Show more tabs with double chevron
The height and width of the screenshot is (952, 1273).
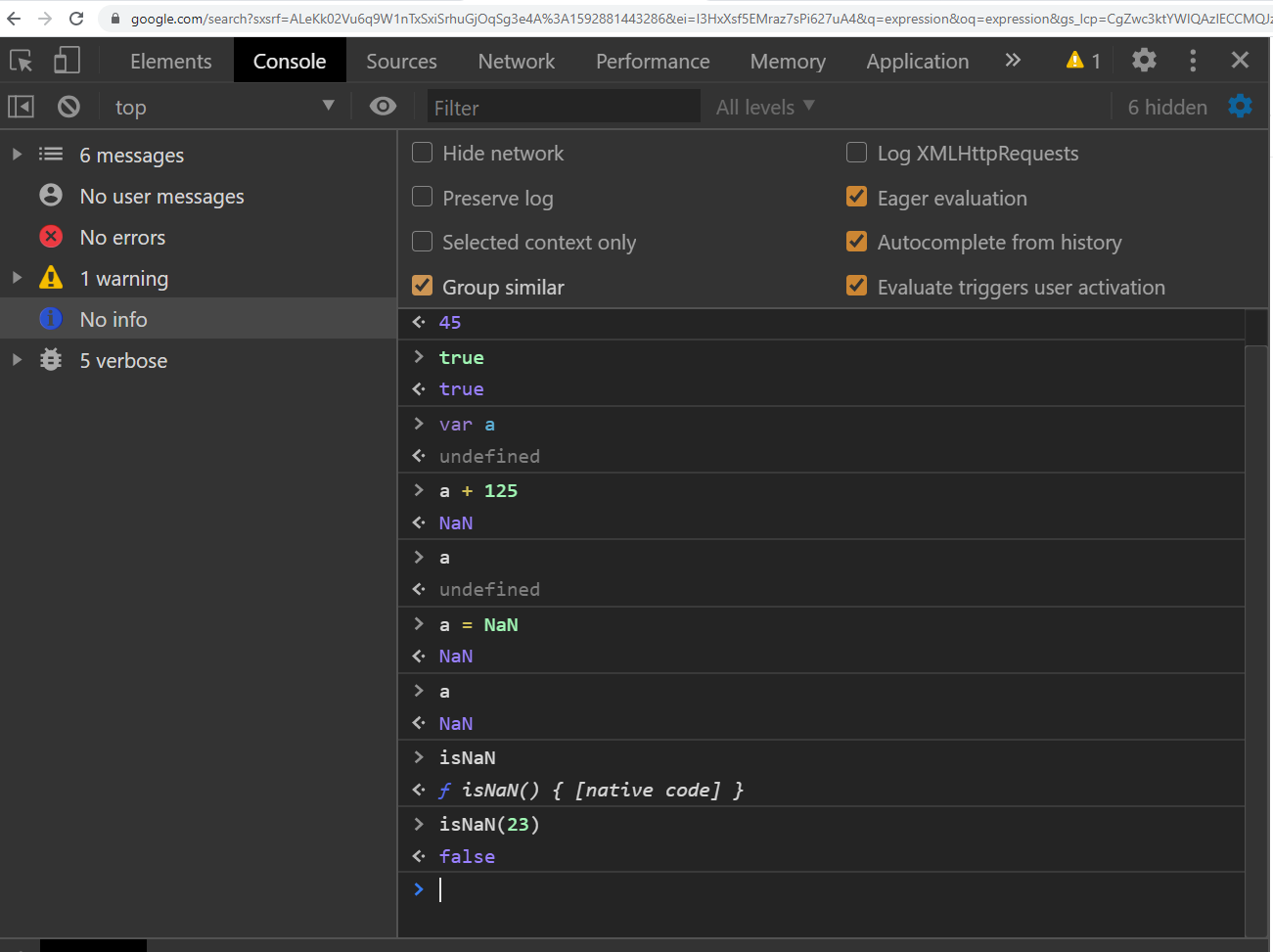click(1013, 61)
